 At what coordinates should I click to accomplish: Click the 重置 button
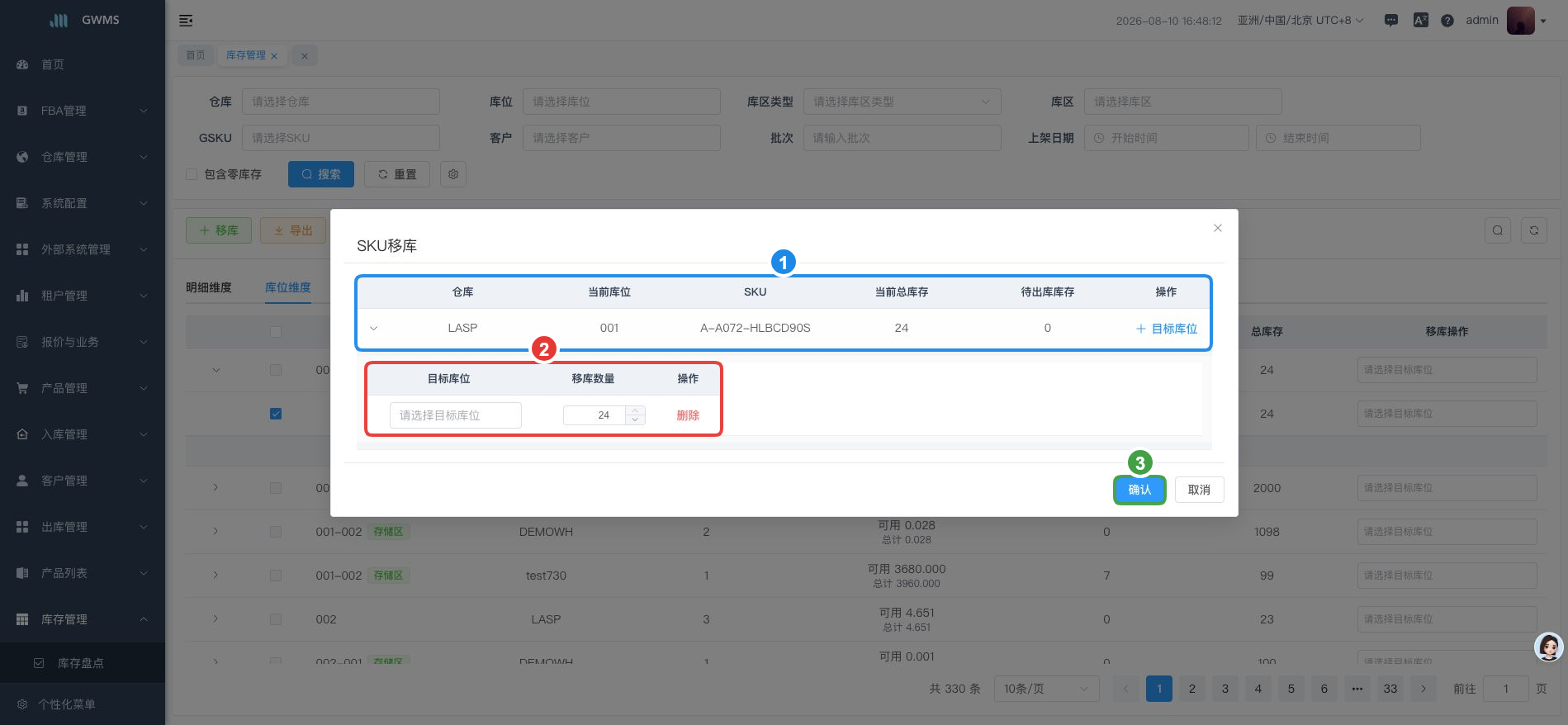coord(396,174)
